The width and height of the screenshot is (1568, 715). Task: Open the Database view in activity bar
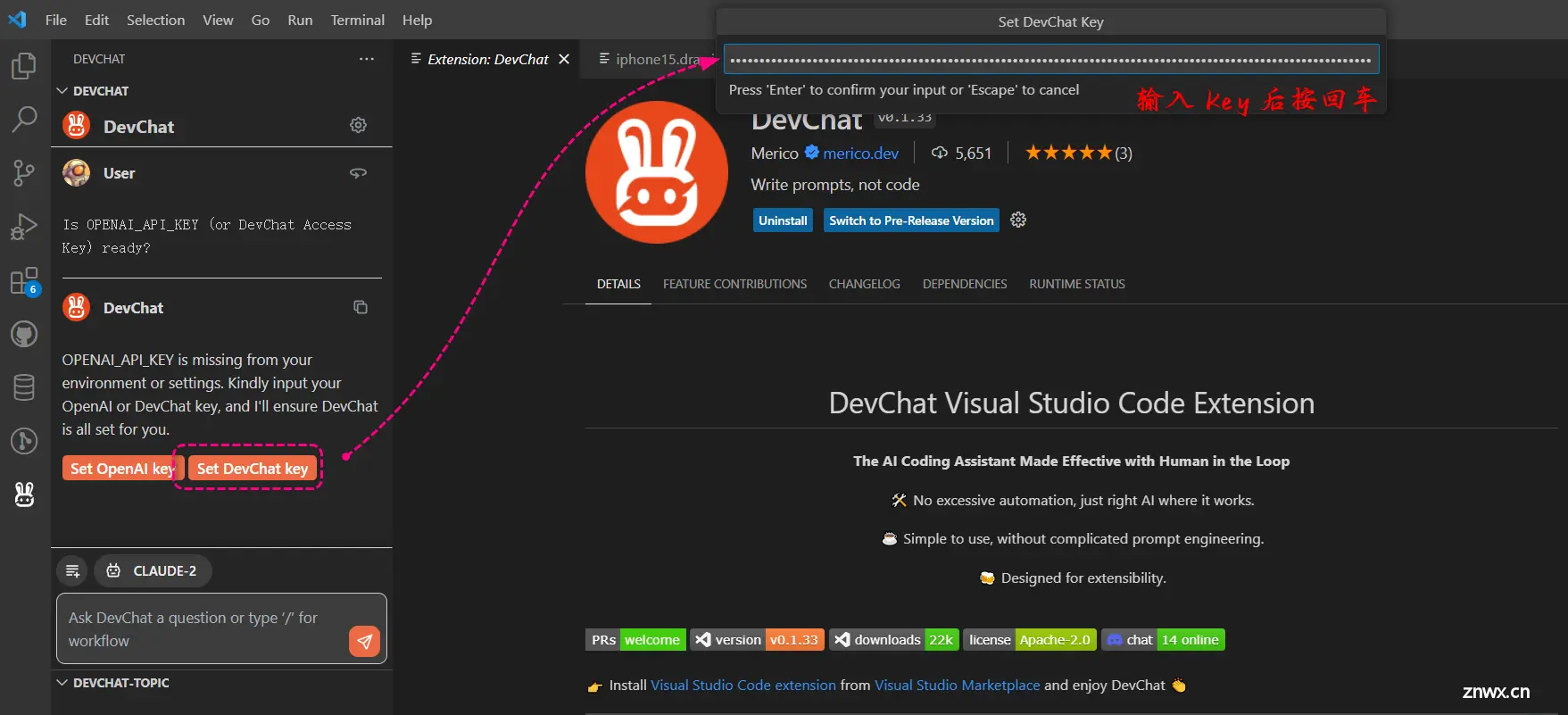[x=24, y=387]
